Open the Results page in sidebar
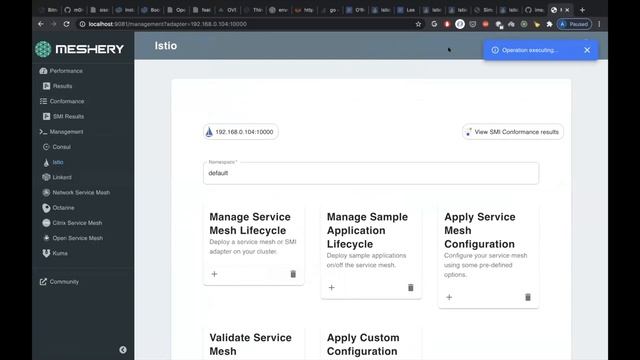 pyautogui.click(x=62, y=86)
